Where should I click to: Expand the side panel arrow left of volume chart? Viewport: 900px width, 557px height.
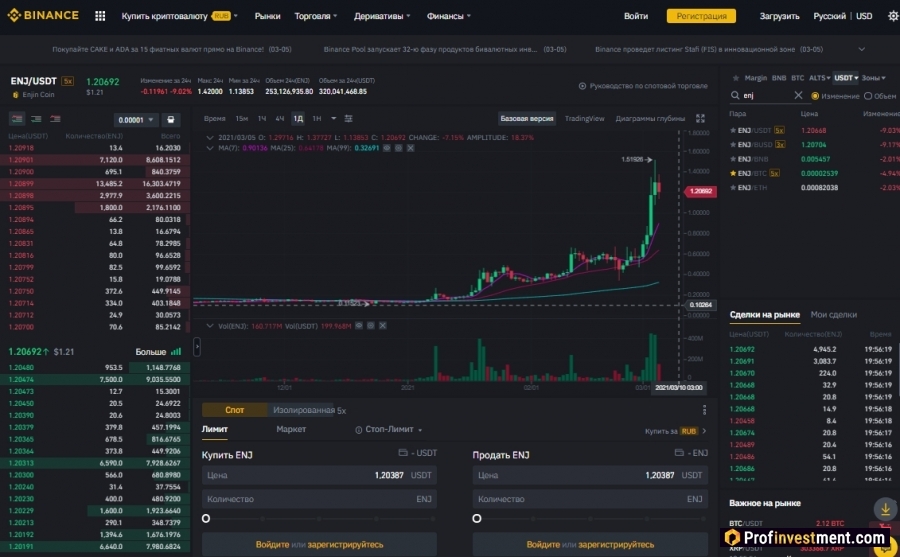pos(197,346)
